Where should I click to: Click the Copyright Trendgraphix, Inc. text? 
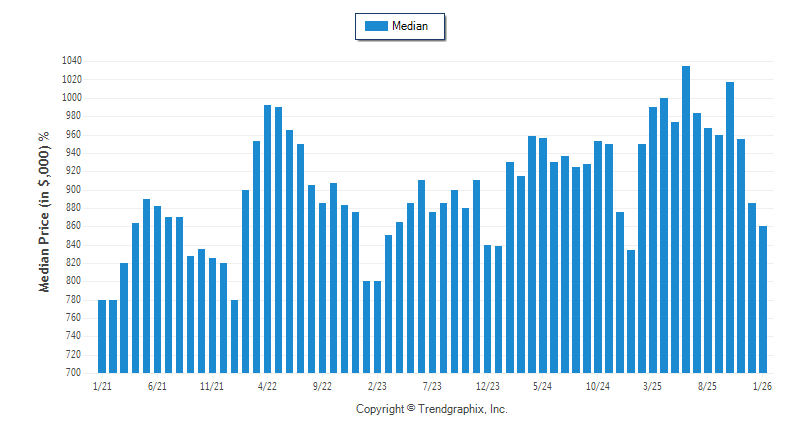432,409
